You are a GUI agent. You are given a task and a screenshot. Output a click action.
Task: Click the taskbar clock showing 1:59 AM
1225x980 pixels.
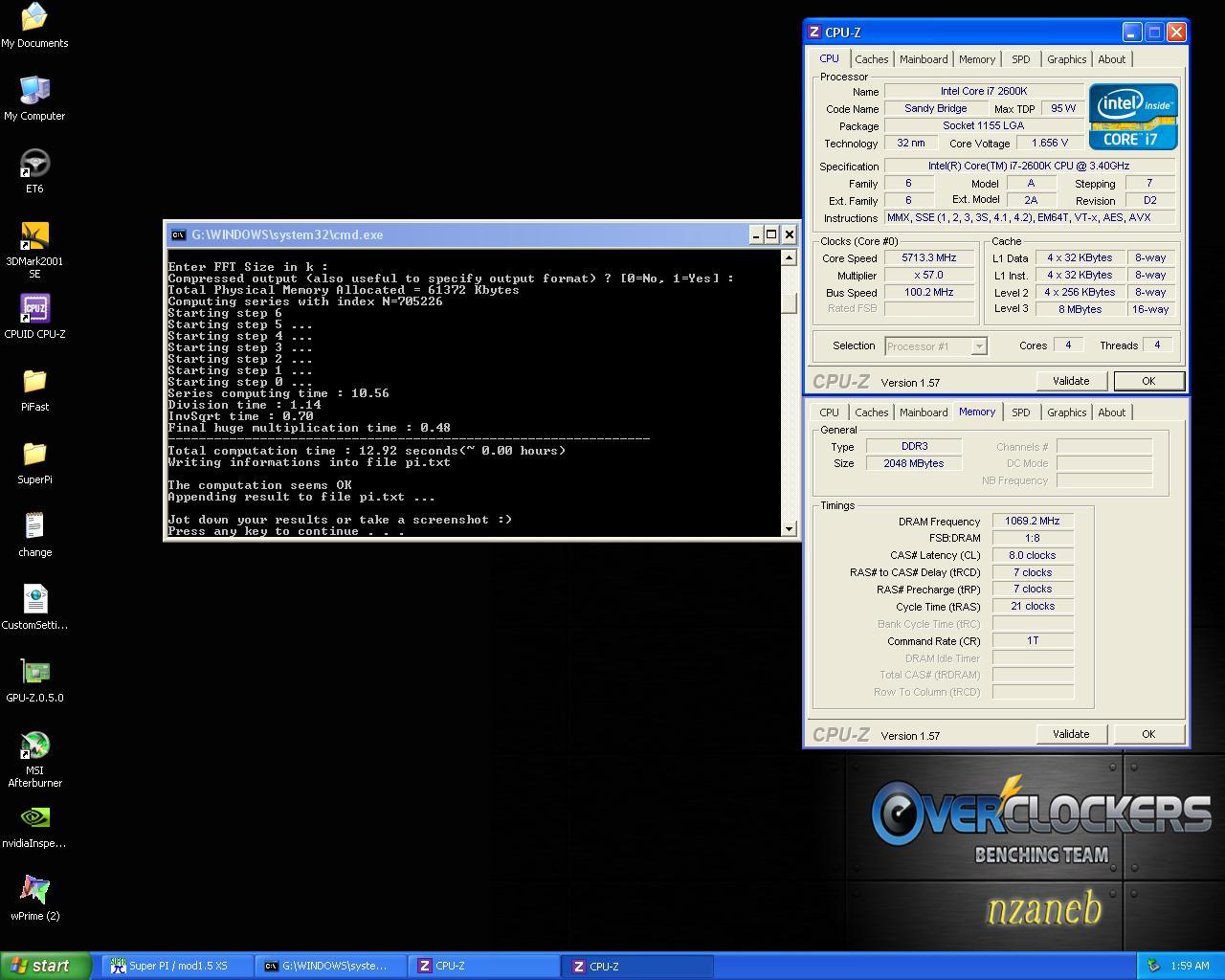(1190, 966)
